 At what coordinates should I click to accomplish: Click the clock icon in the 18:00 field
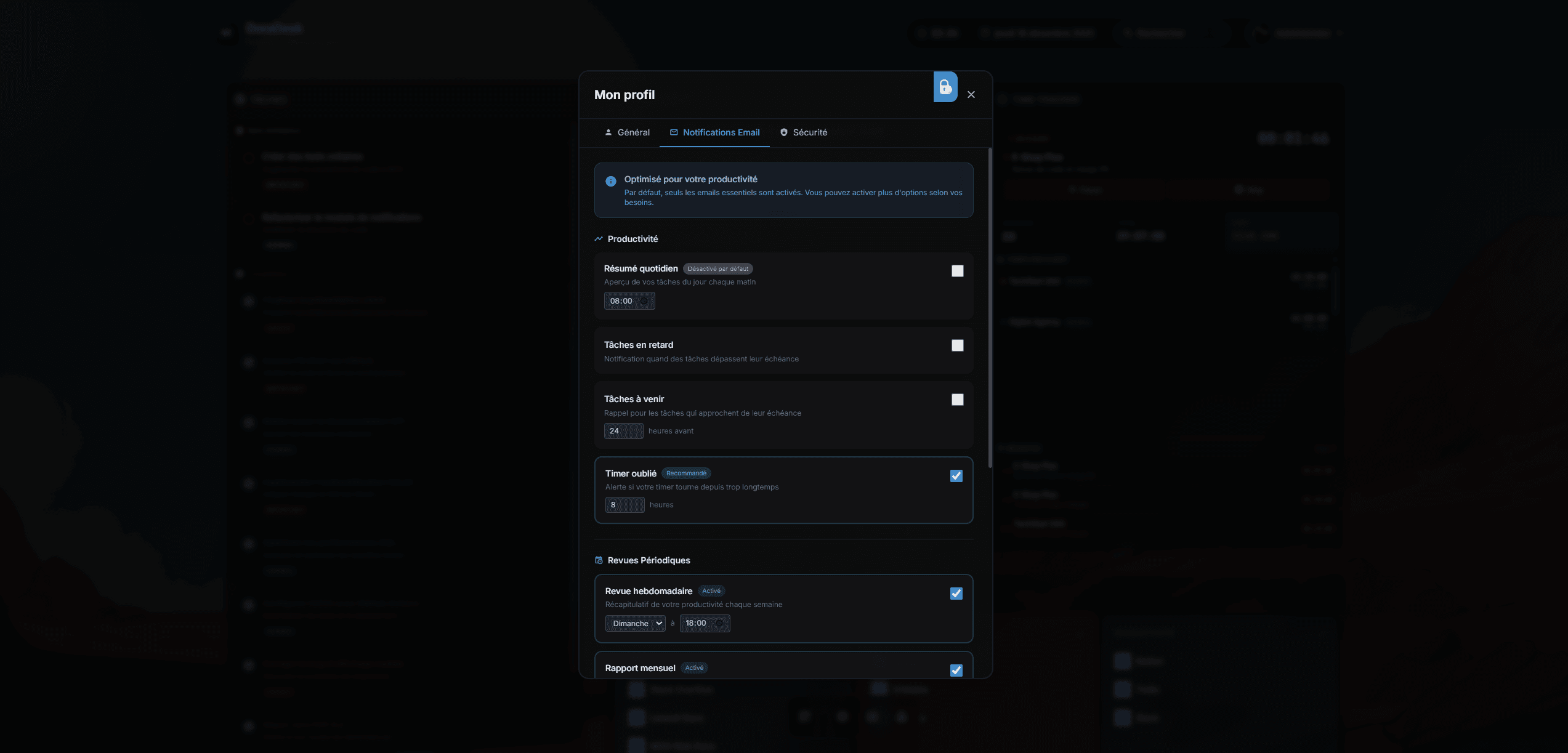(719, 623)
